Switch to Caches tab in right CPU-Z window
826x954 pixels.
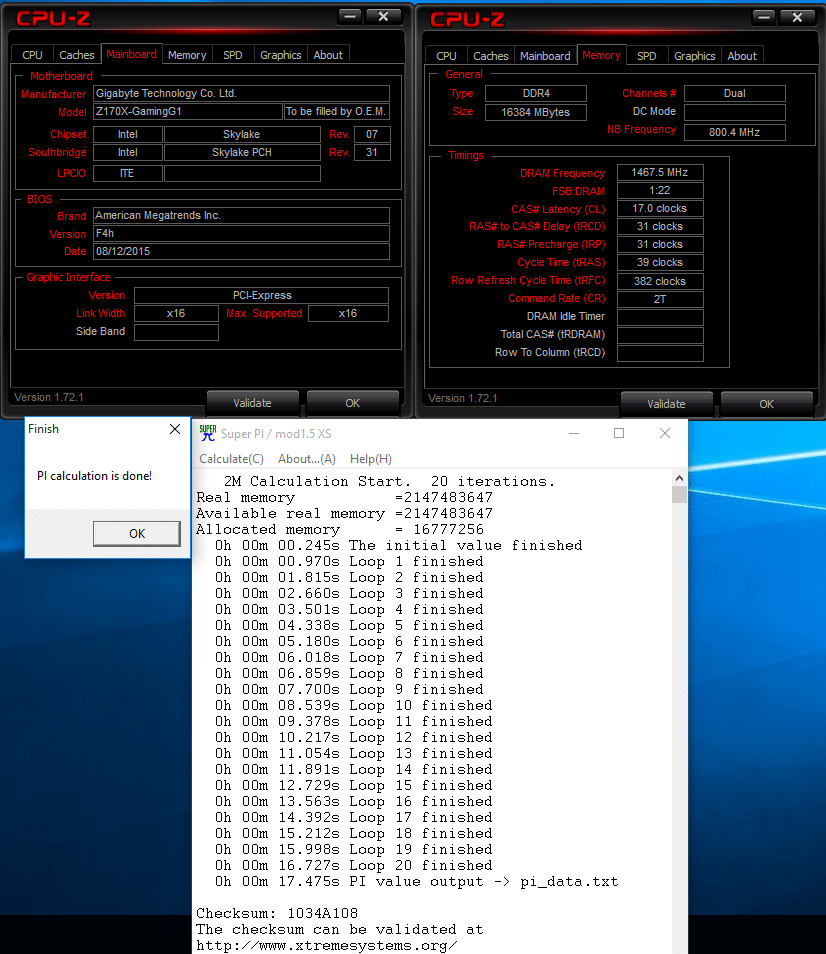coord(491,56)
